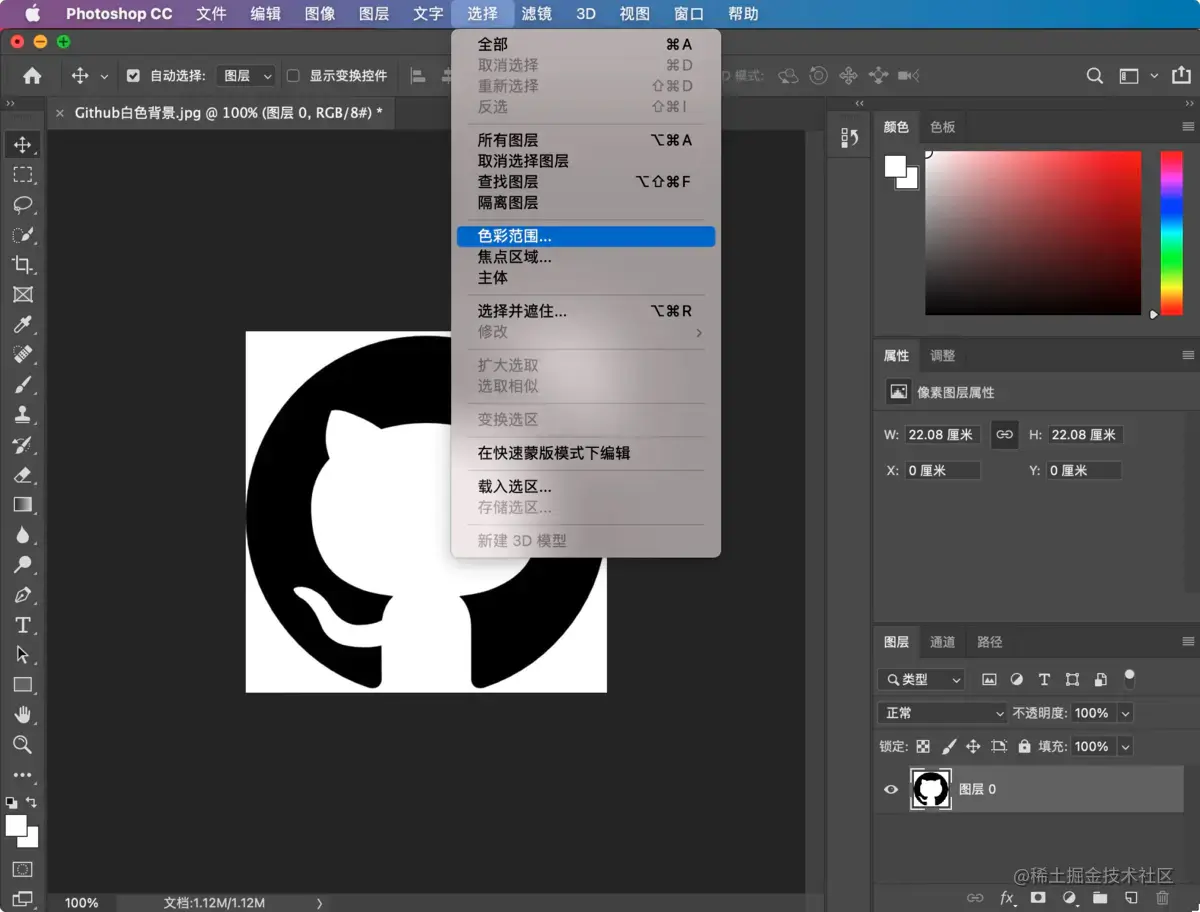Toggle the 自动选择 checkbox

133,76
